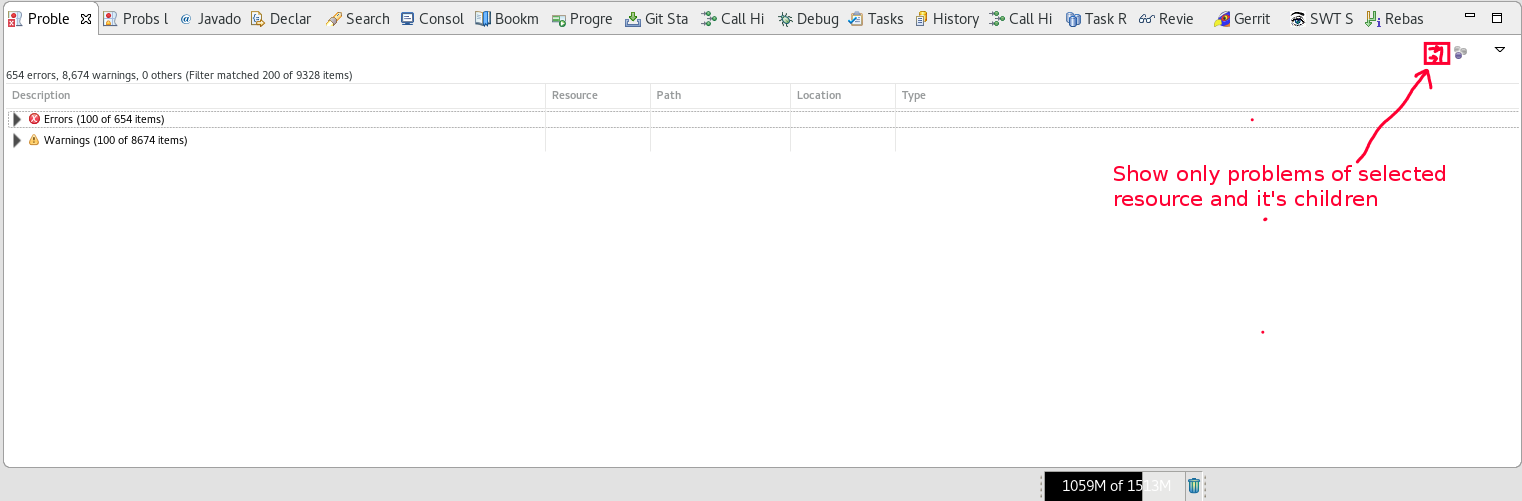The width and height of the screenshot is (1522, 501).
Task: Sort by the Type column header
Action: coord(1207,95)
